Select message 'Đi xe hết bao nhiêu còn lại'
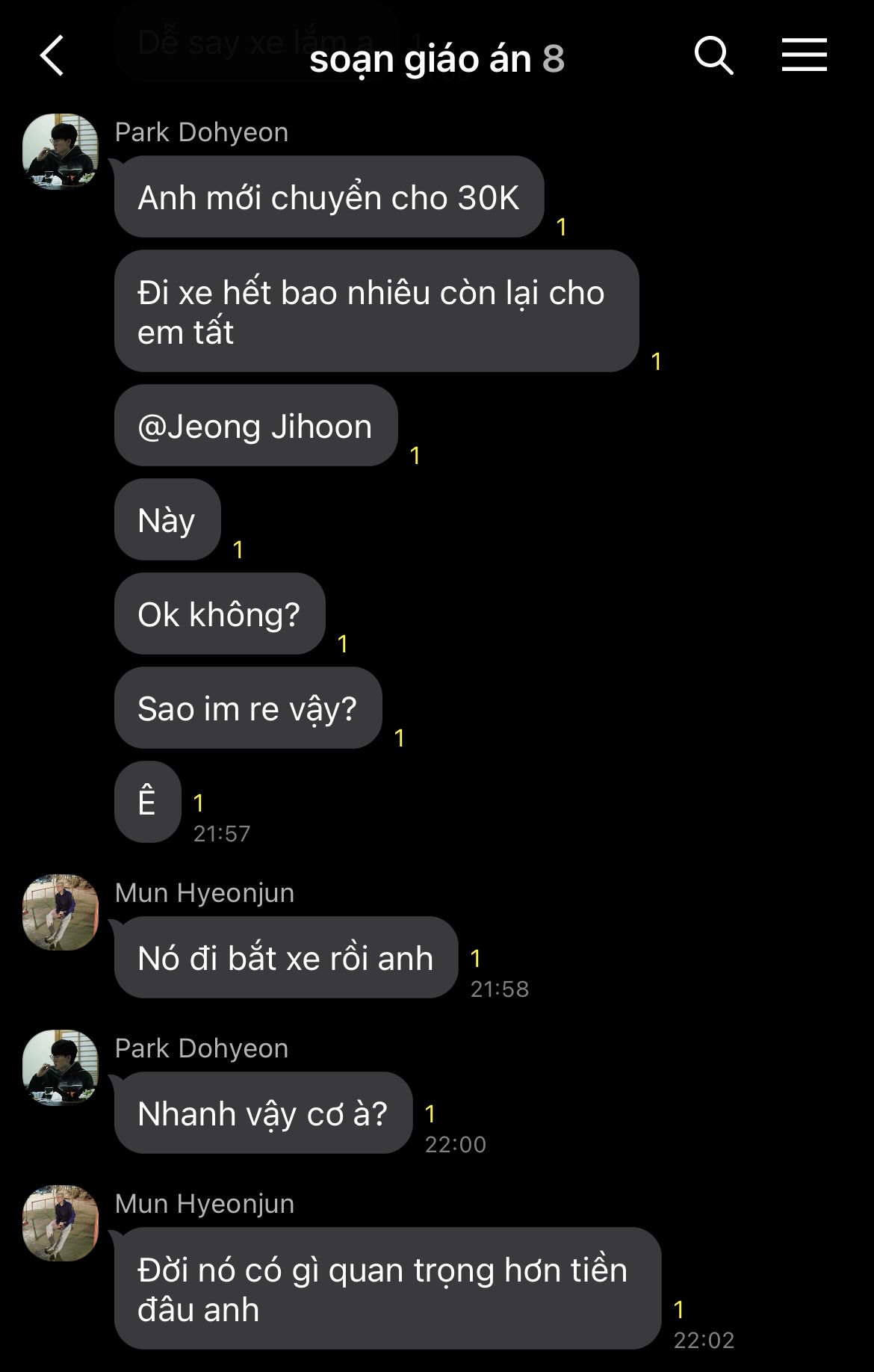This screenshot has width=874, height=1372. pos(376,311)
